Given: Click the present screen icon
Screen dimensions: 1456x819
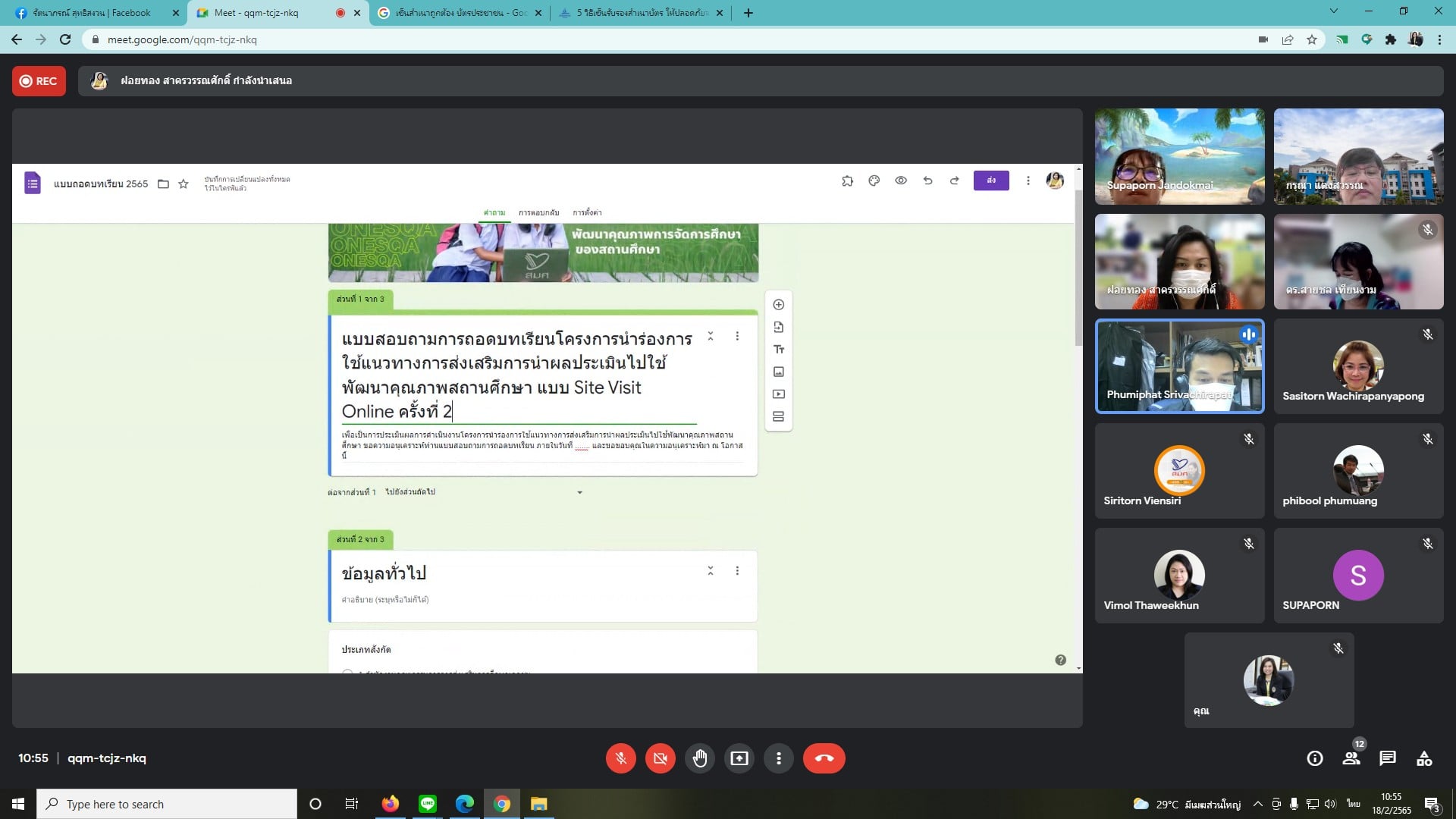Looking at the screenshot, I should (x=739, y=758).
